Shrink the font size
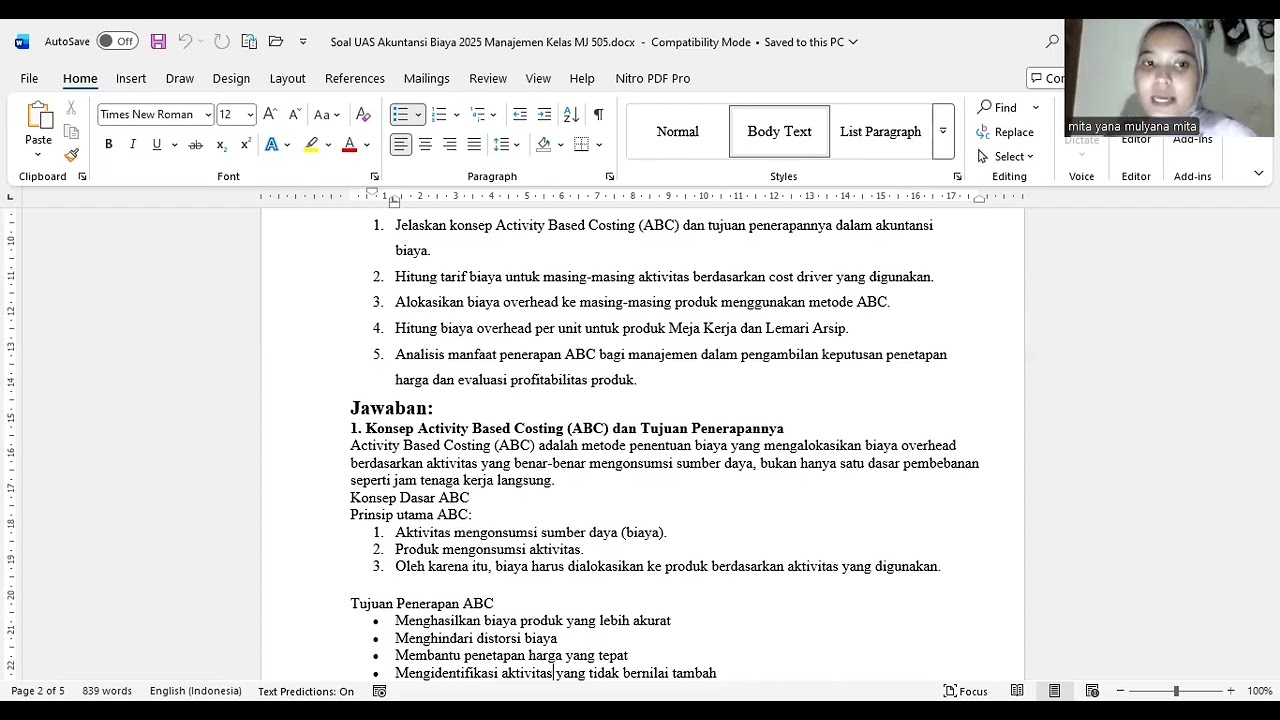Image resolution: width=1280 pixels, height=720 pixels. 294,115
